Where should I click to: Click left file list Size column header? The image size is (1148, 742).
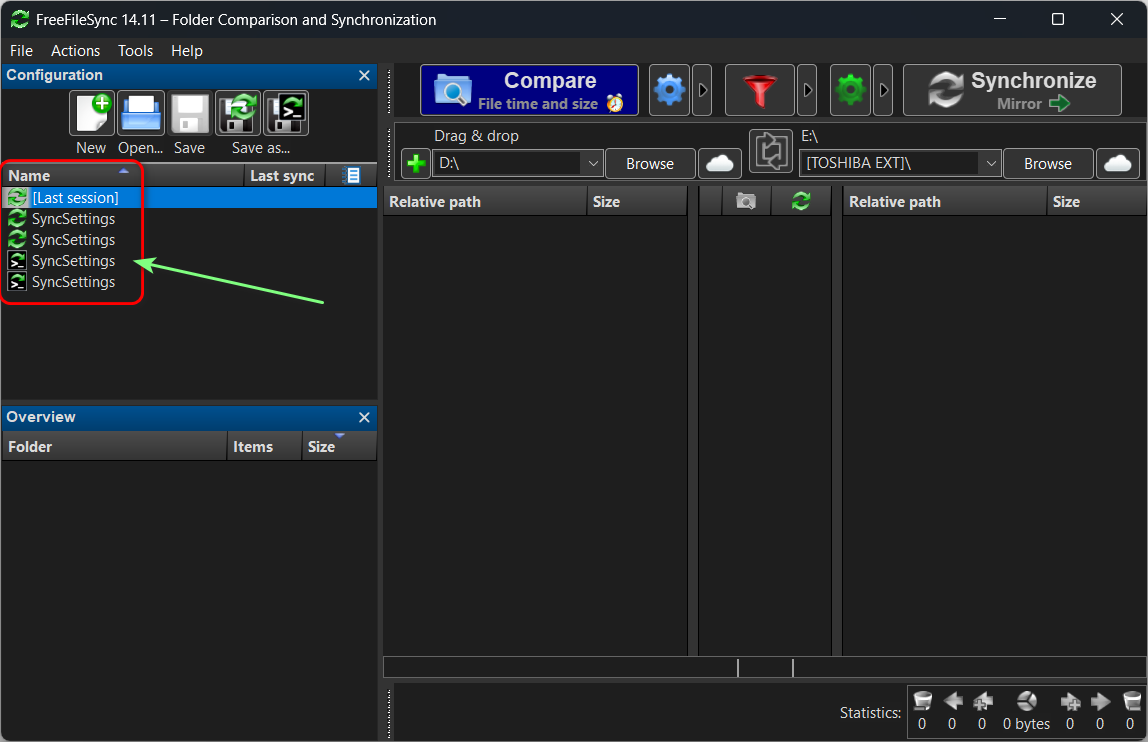637,201
